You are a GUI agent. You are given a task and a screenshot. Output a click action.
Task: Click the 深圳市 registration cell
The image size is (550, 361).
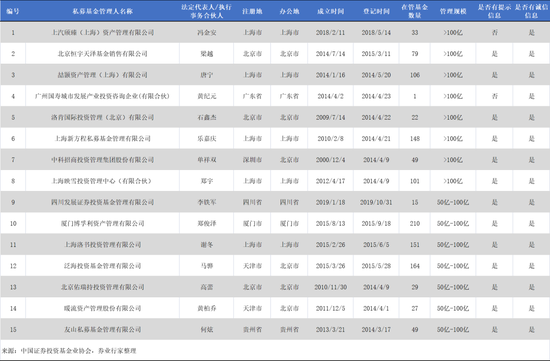point(252,160)
